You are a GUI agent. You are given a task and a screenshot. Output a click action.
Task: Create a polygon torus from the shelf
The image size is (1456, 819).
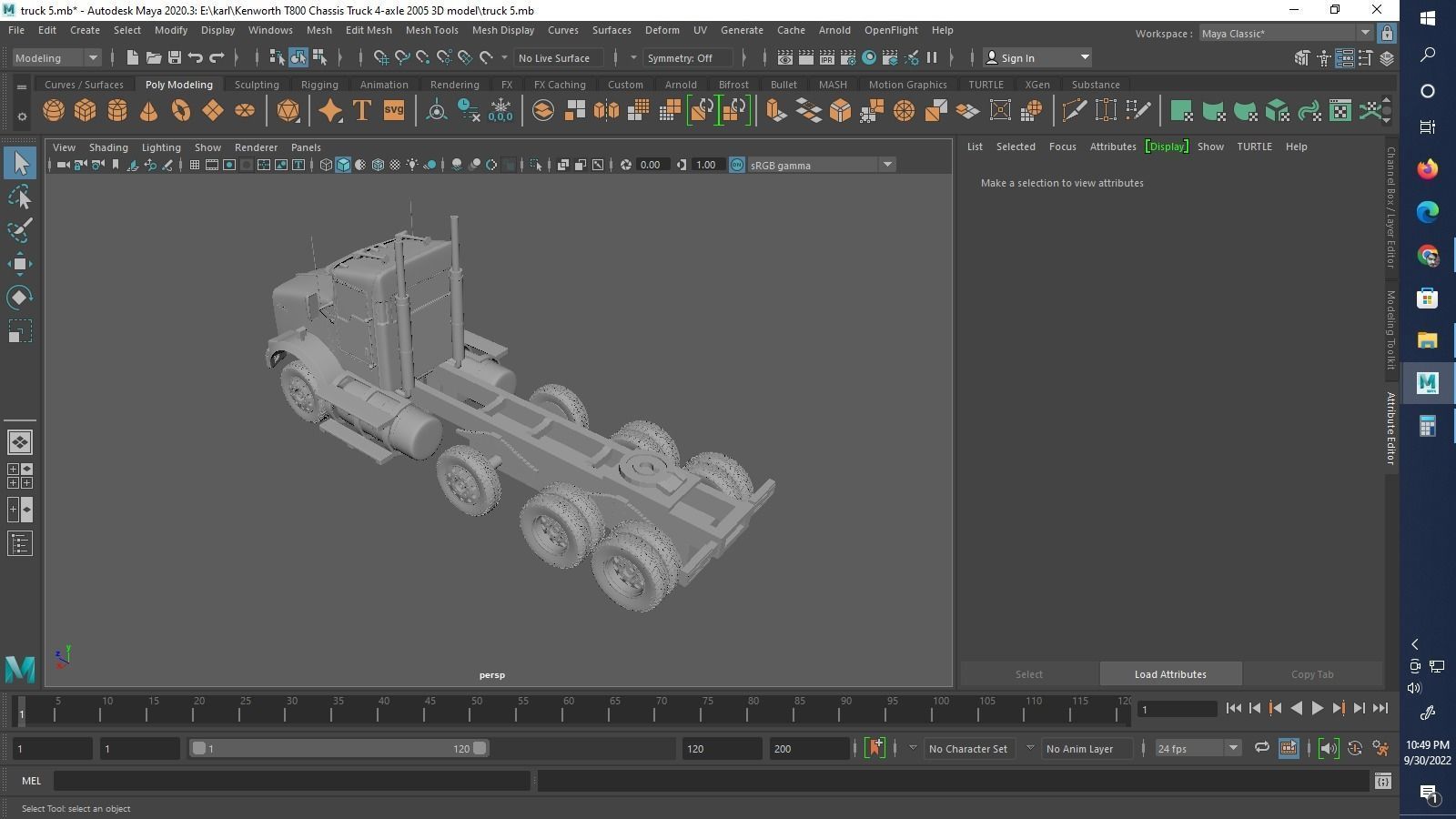pyautogui.click(x=181, y=111)
